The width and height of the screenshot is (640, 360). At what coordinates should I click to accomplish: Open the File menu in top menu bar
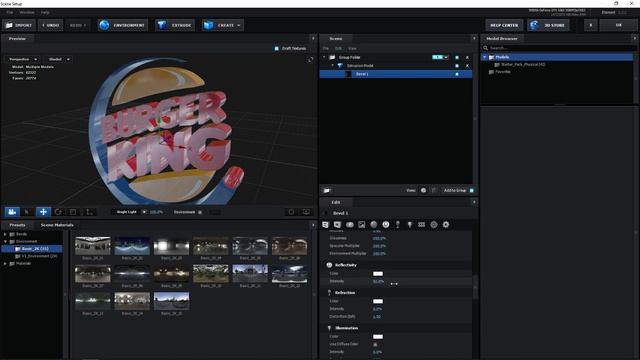coord(9,13)
